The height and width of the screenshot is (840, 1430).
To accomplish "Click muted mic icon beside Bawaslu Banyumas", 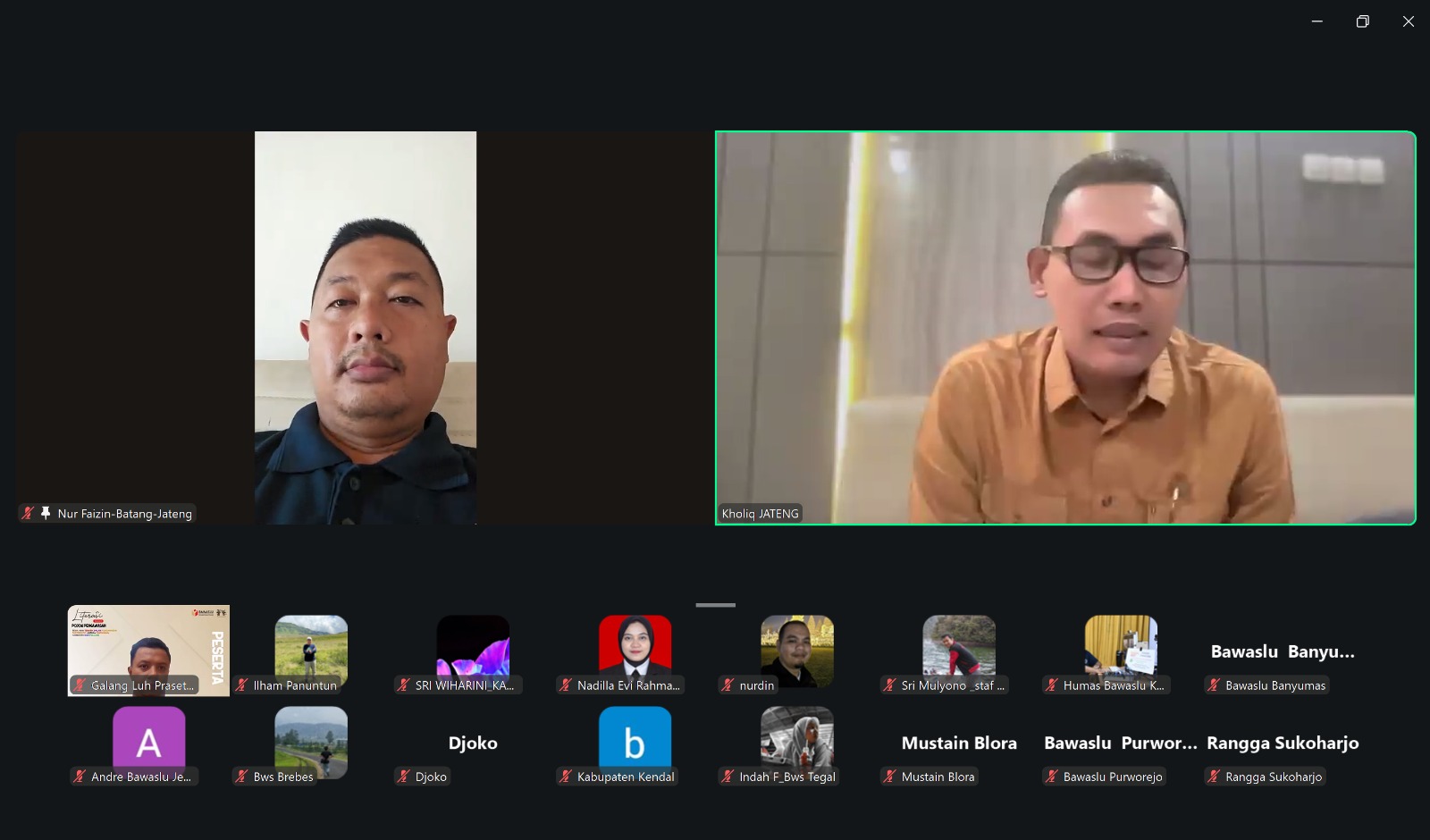I will (x=1214, y=685).
